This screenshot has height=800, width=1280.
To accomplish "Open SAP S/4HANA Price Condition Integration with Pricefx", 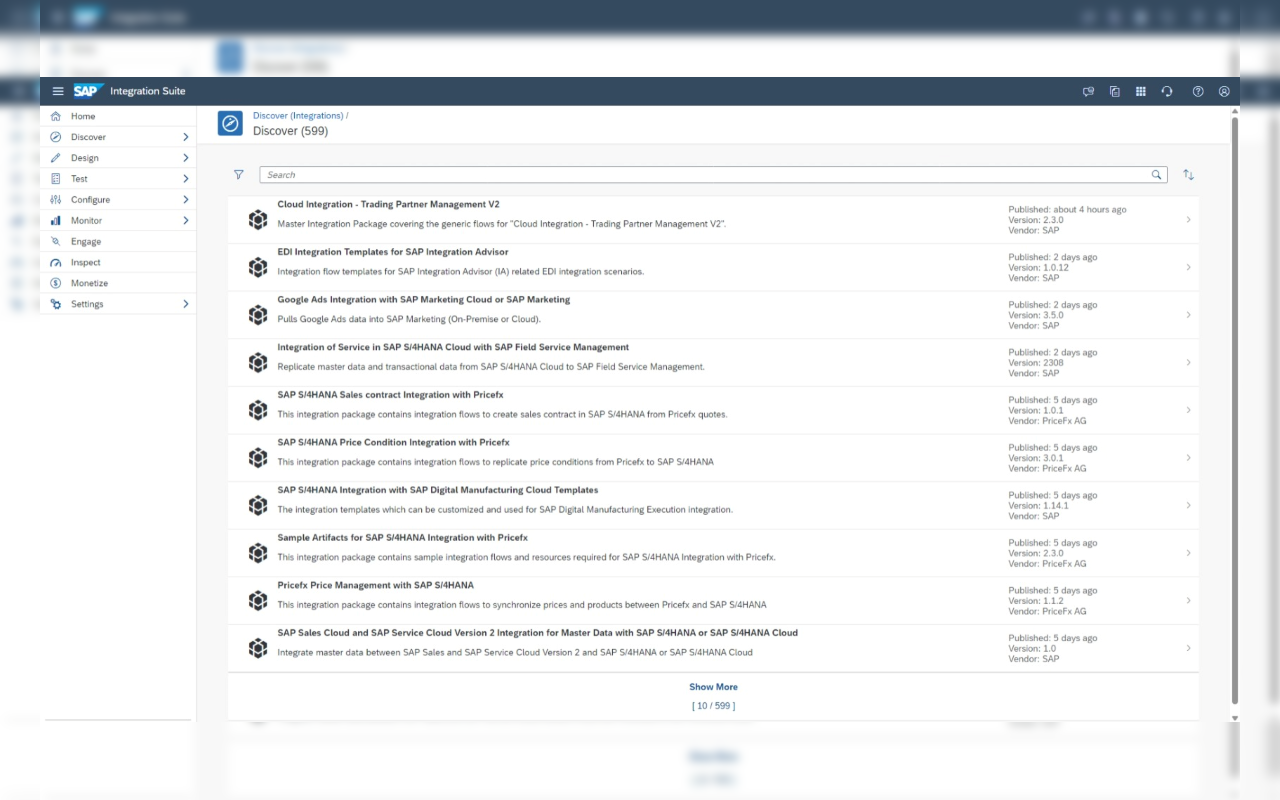I will [393, 442].
